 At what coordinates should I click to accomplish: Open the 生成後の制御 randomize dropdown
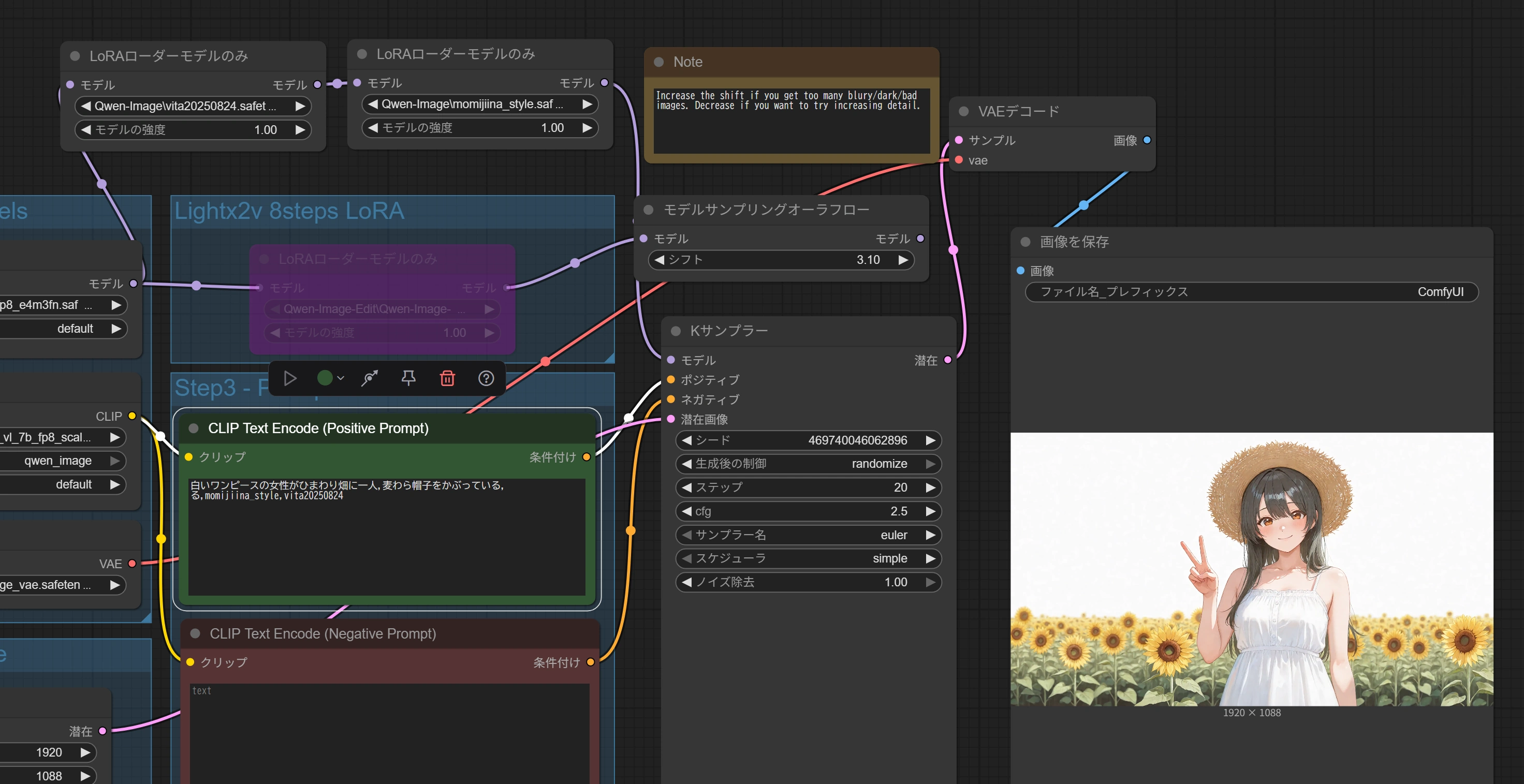click(x=808, y=464)
